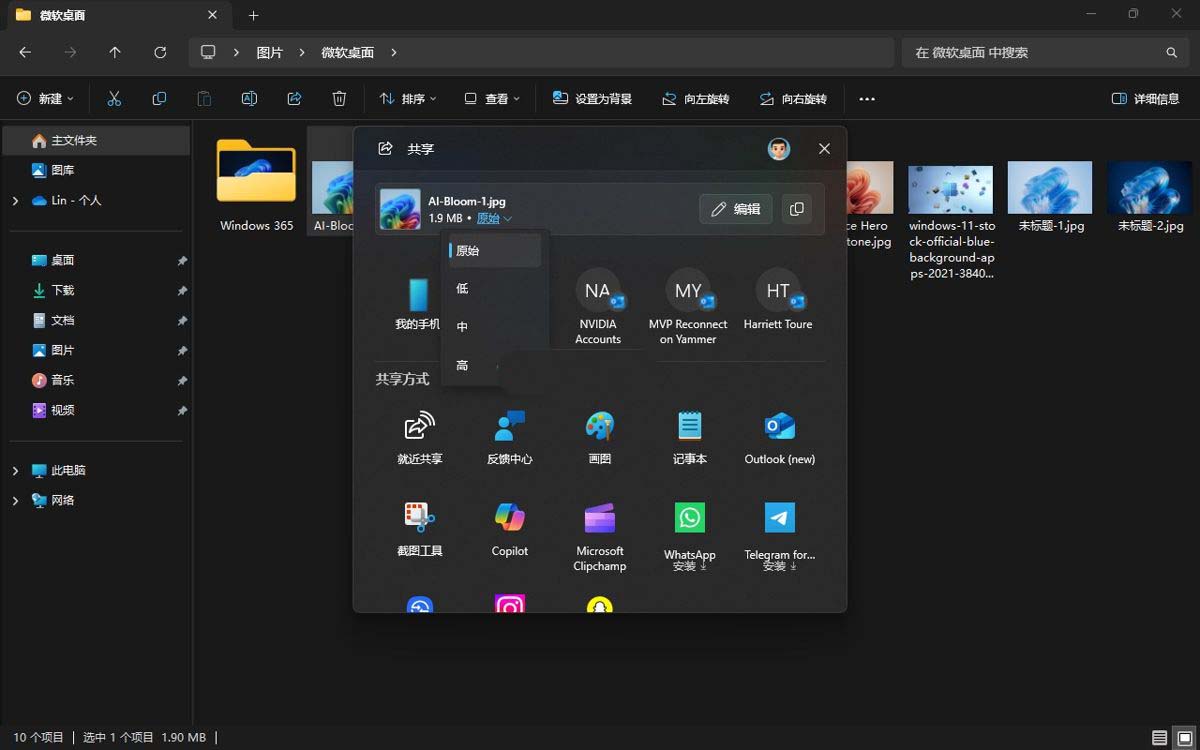Image resolution: width=1200 pixels, height=750 pixels.
Task: Click the Cut scissors icon in toolbar
Action: [114, 99]
